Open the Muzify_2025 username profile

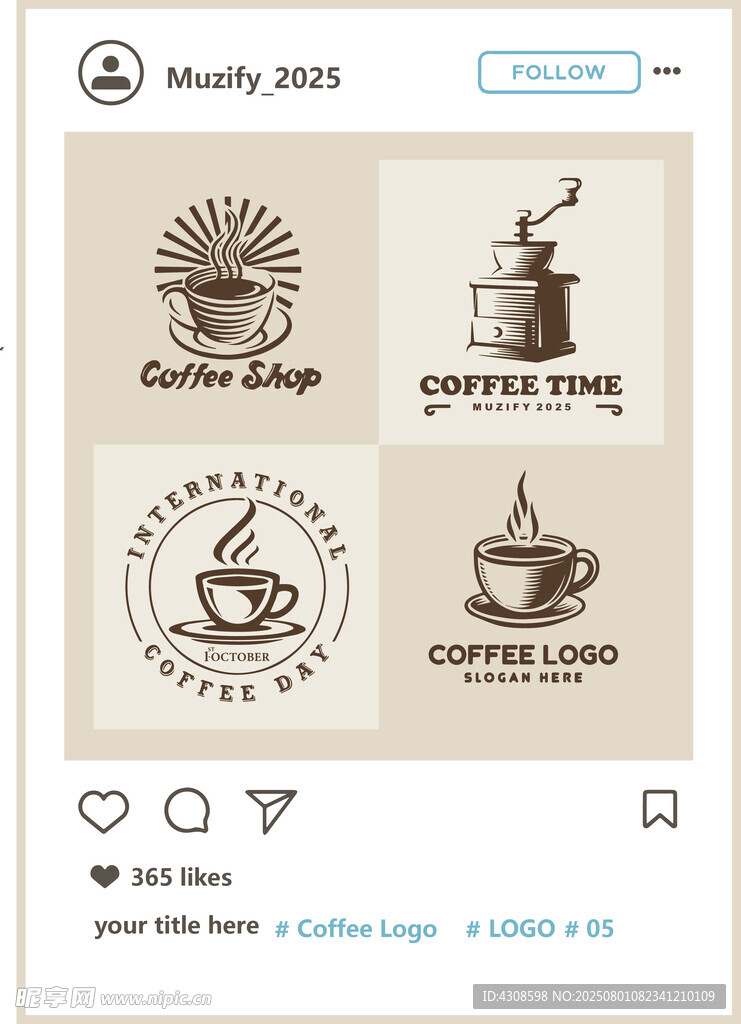pyautogui.click(x=253, y=78)
